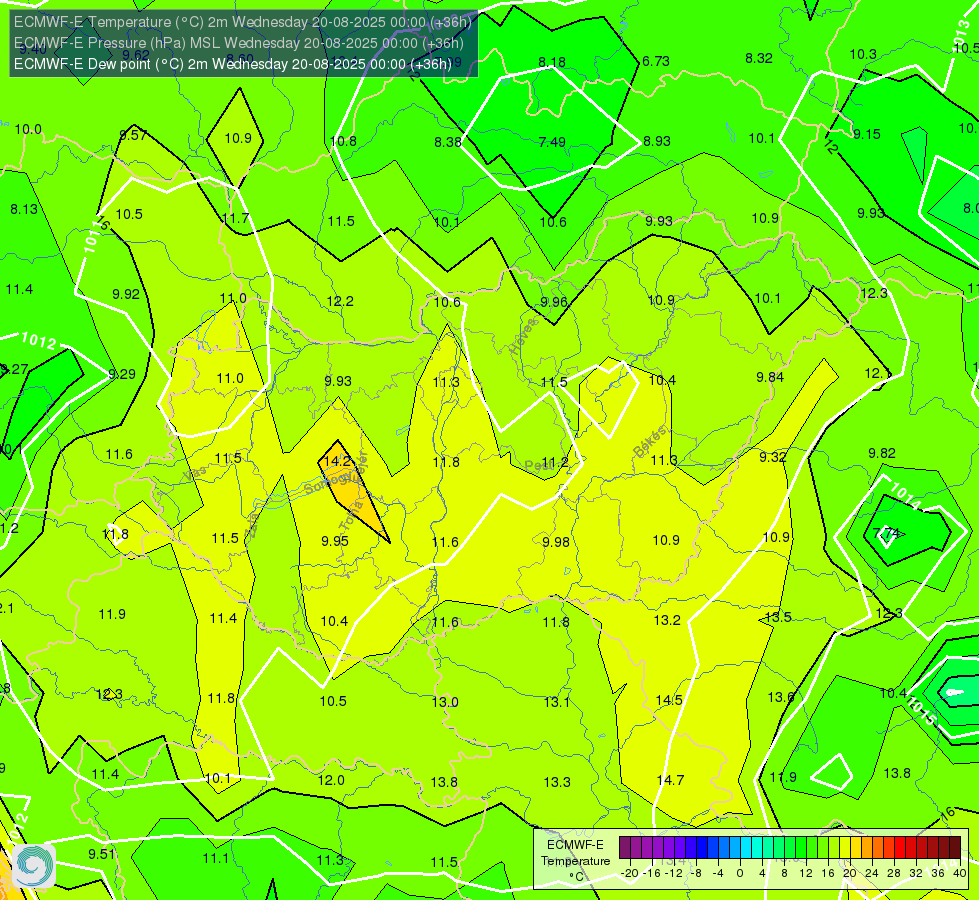979x900 pixels.
Task: Click the 9.82 dew point value
Action: (882, 453)
